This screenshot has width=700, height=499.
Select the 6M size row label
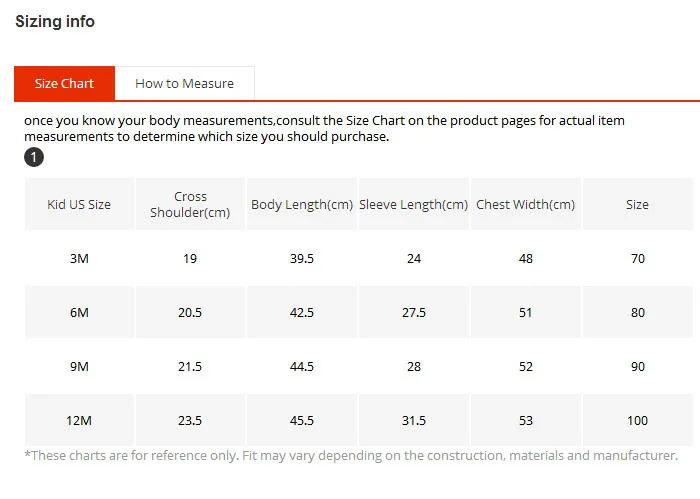coord(79,312)
